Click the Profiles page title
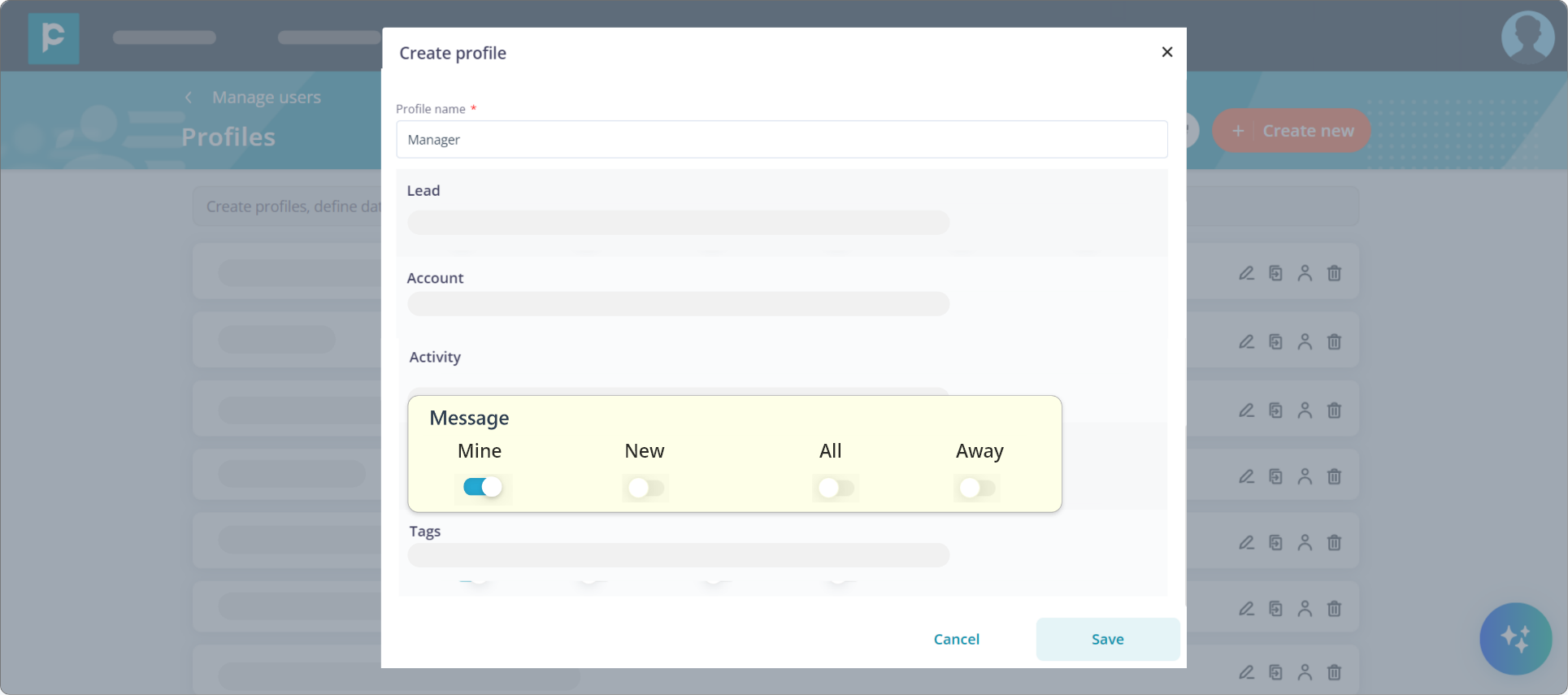 click(228, 137)
